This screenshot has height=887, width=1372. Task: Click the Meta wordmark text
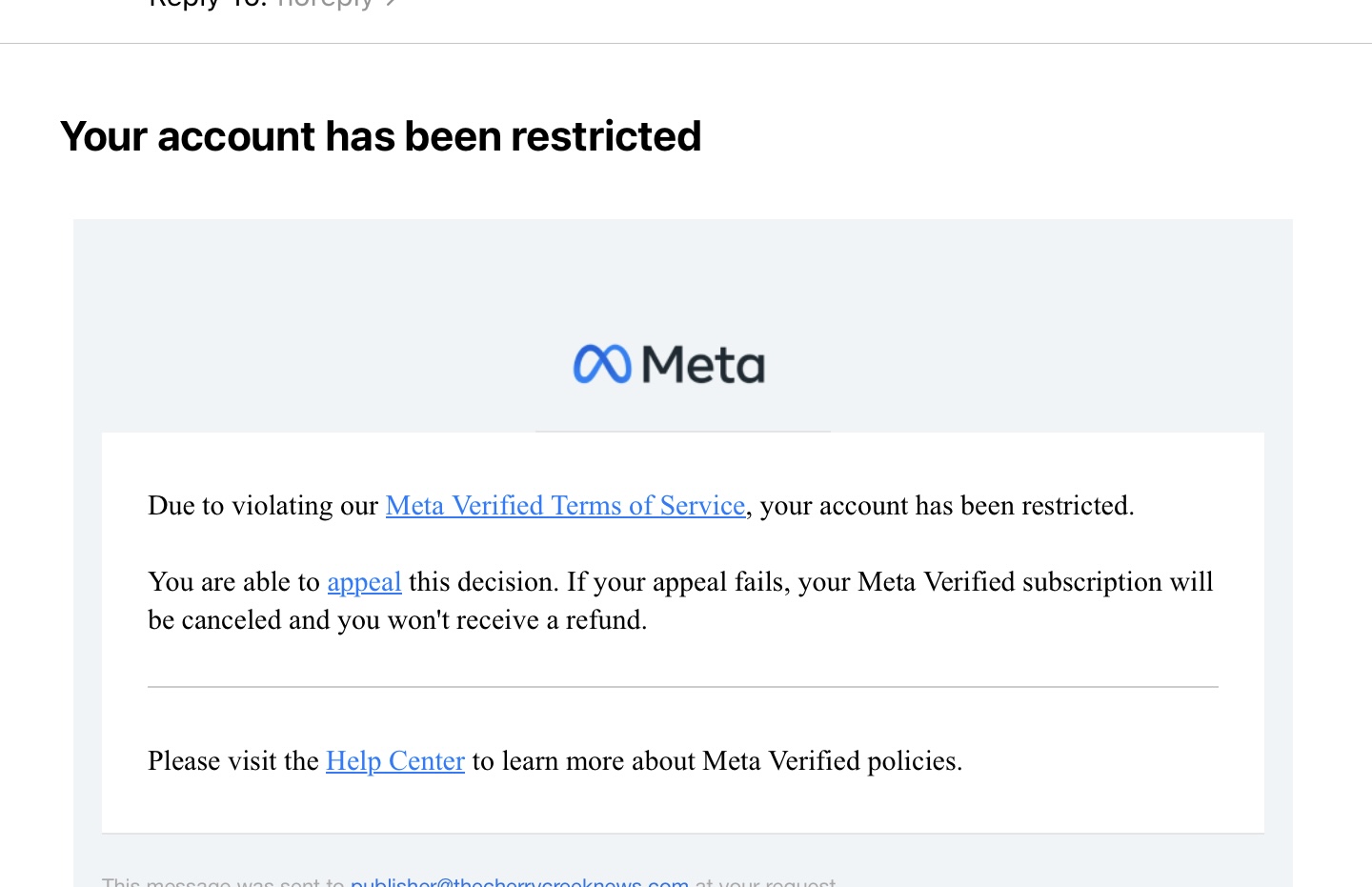[x=703, y=365]
